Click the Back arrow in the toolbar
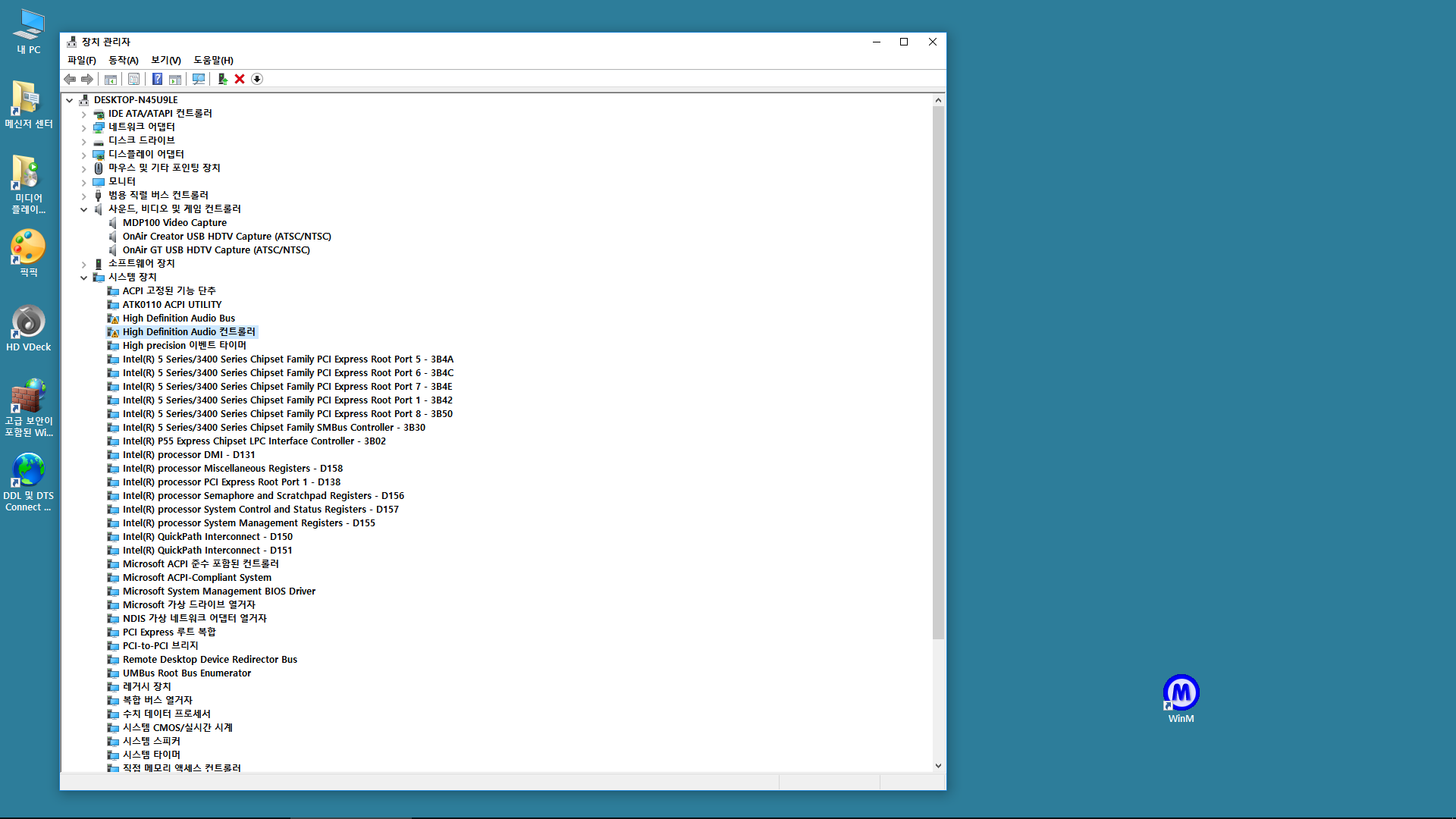1456x819 pixels. (70, 79)
